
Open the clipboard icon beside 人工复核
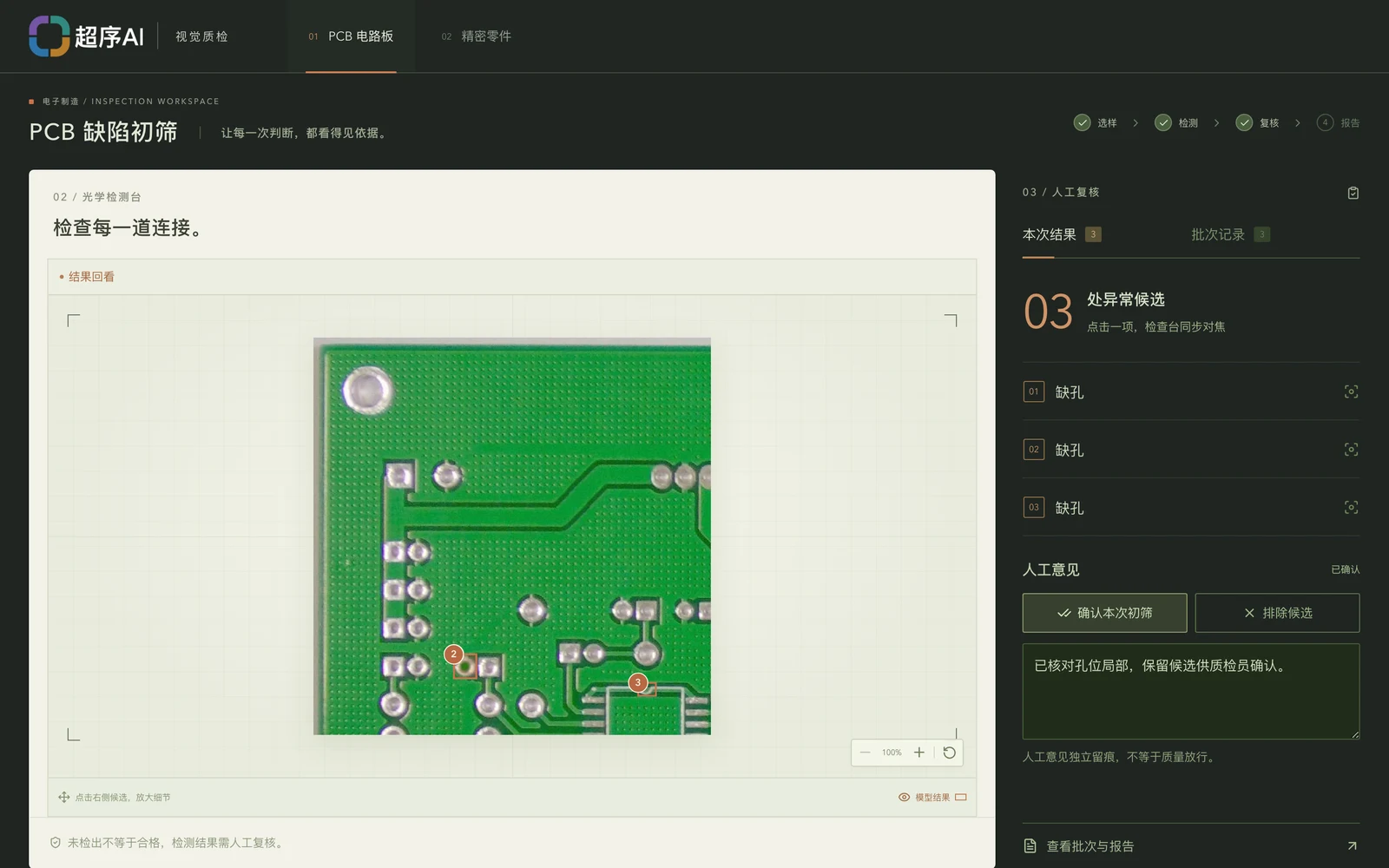[1353, 193]
